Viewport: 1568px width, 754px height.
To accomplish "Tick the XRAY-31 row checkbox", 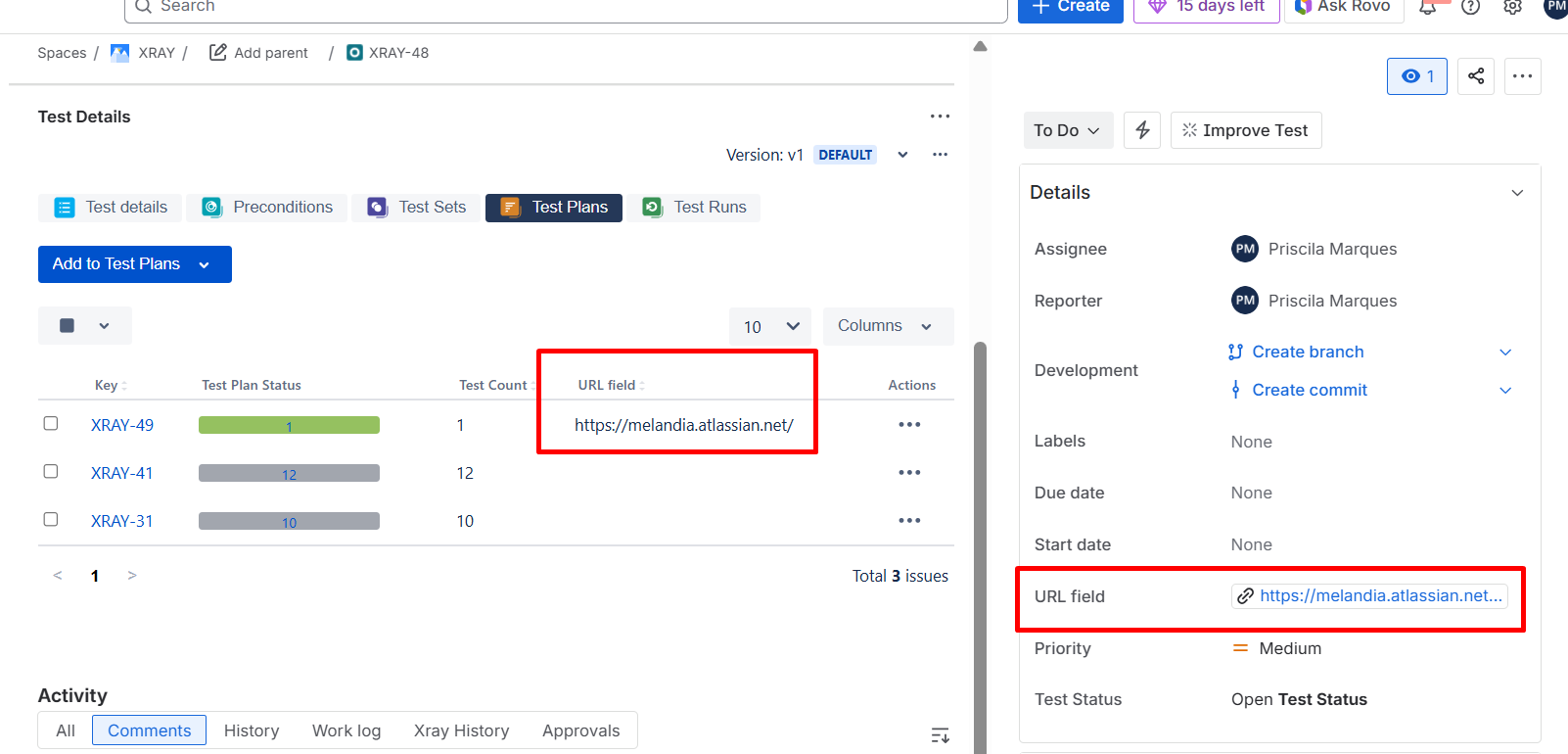I will point(51,520).
